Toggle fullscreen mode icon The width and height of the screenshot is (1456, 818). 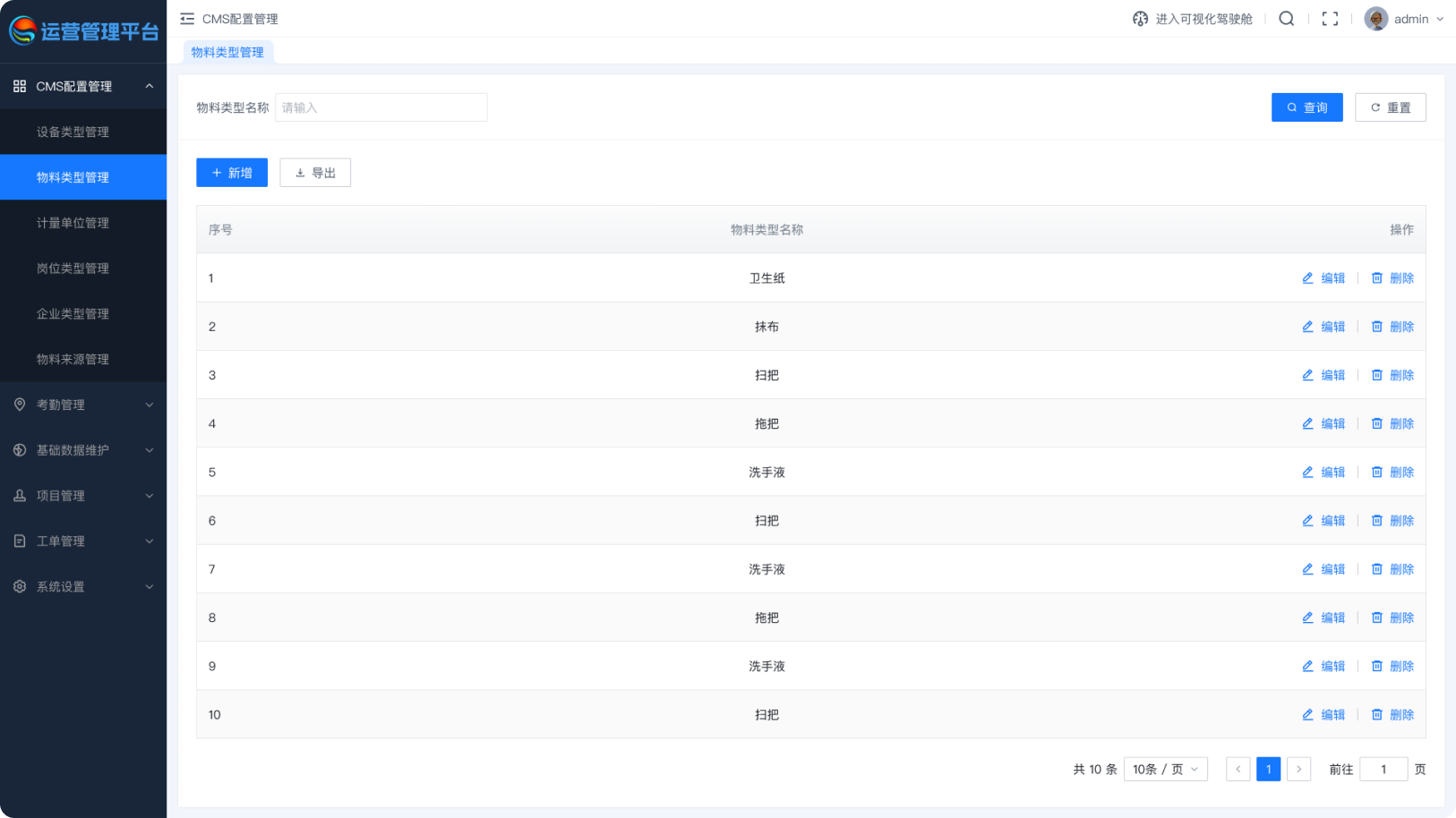[x=1331, y=19]
